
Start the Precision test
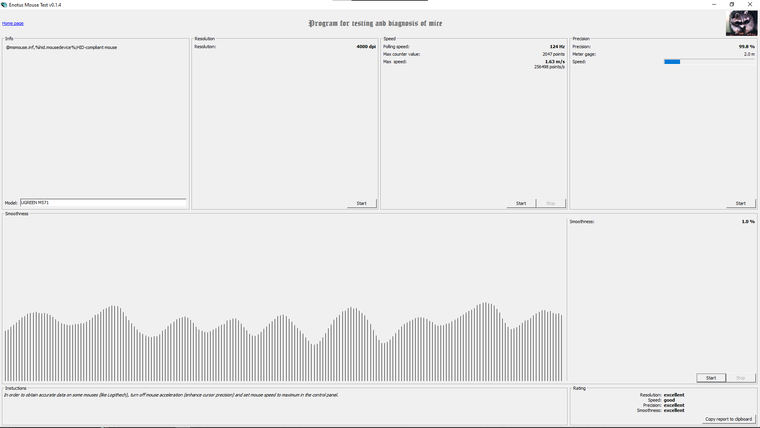point(741,203)
